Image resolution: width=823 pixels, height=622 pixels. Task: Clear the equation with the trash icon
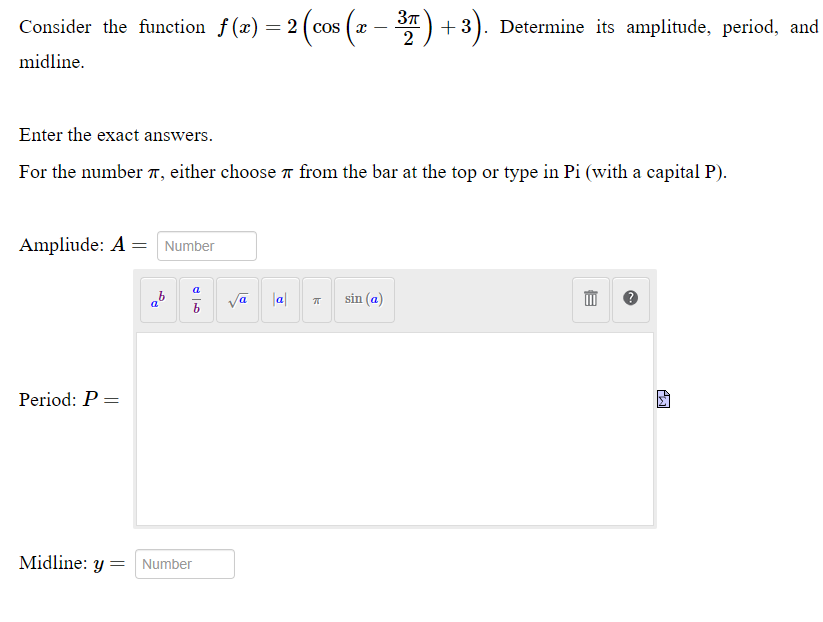[x=589, y=299]
